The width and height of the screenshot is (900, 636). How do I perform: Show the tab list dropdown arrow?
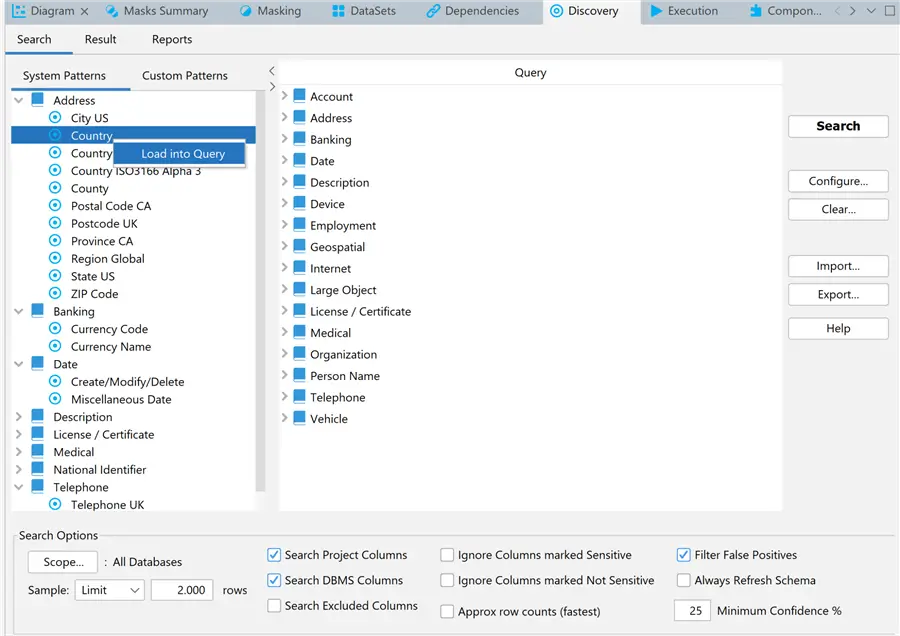pos(871,10)
